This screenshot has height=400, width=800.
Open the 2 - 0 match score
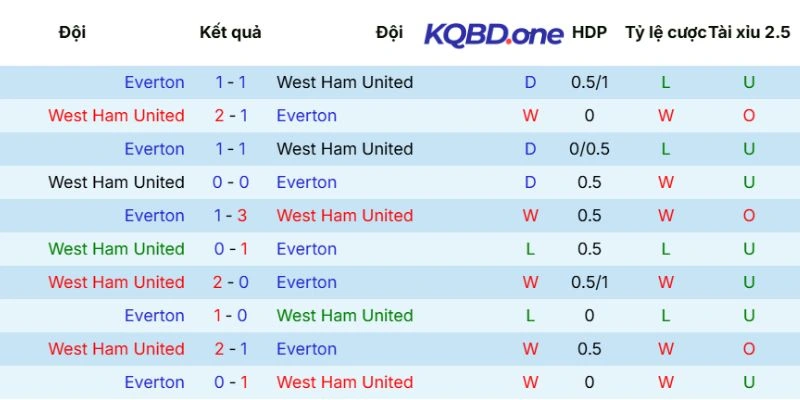[231, 282]
